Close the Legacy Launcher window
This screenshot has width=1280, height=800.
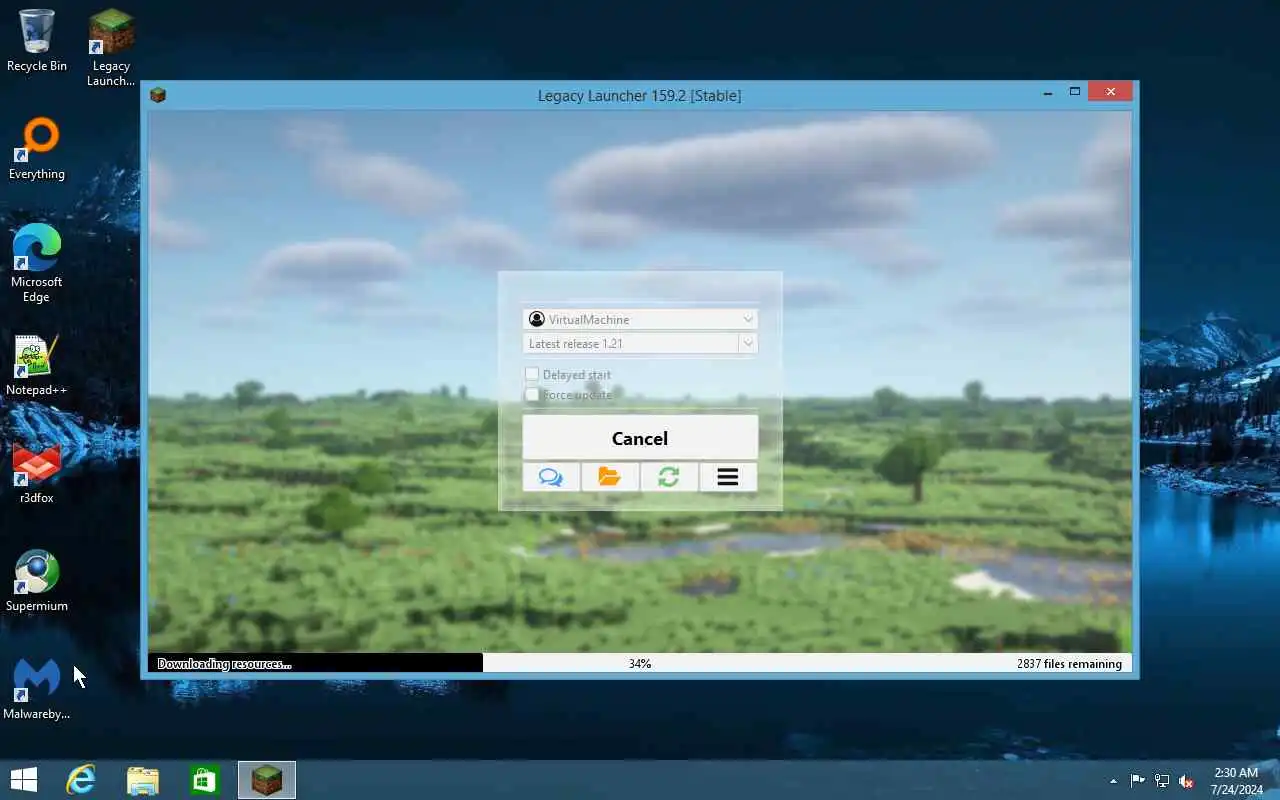click(1110, 92)
